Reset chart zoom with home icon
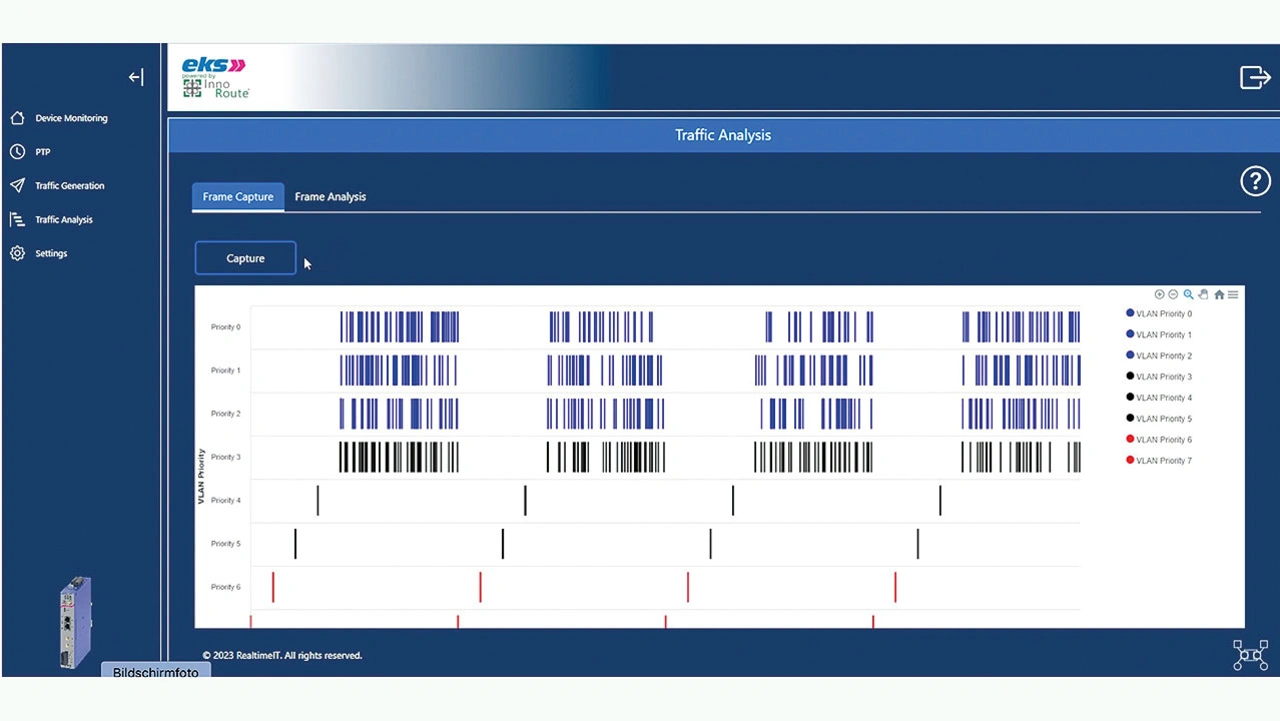Screen dimensions: 1280x721 1219,295
